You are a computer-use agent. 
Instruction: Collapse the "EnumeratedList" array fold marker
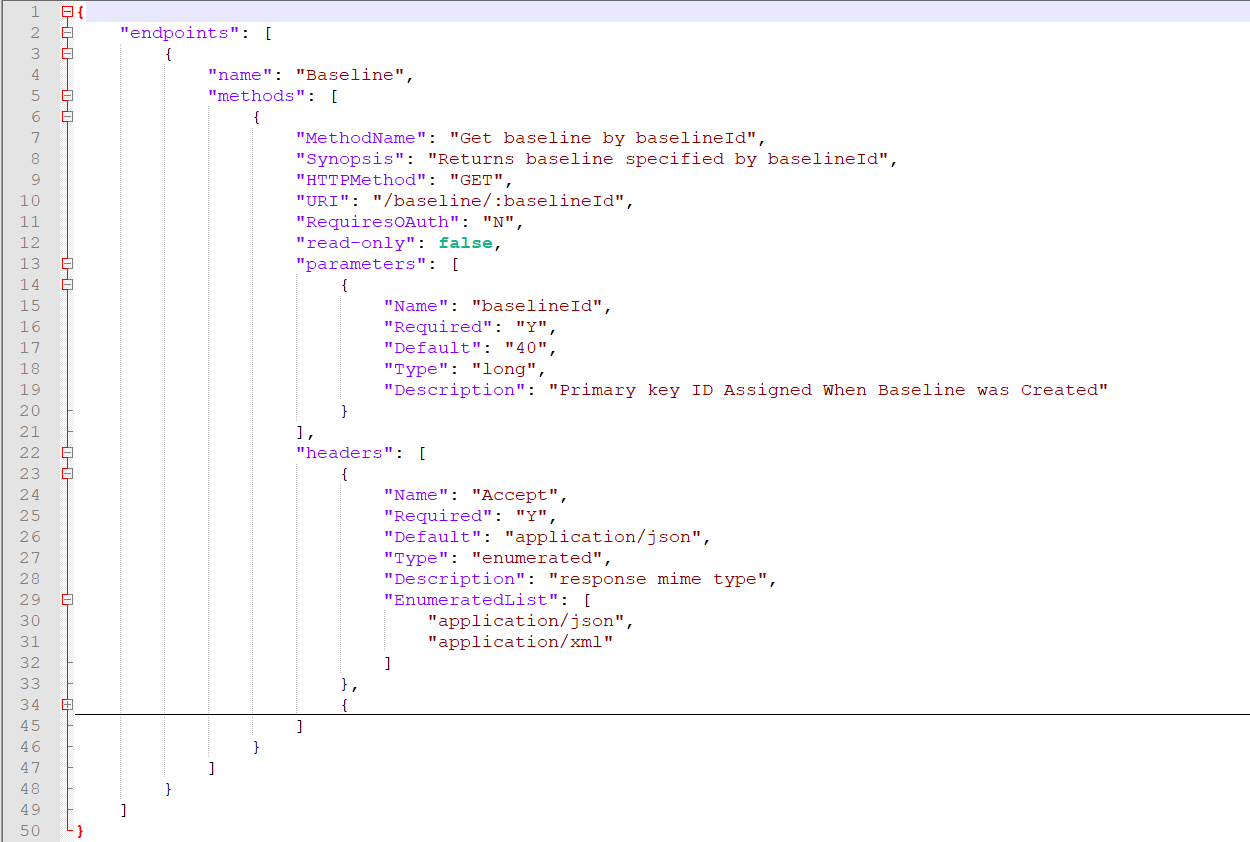(67, 600)
